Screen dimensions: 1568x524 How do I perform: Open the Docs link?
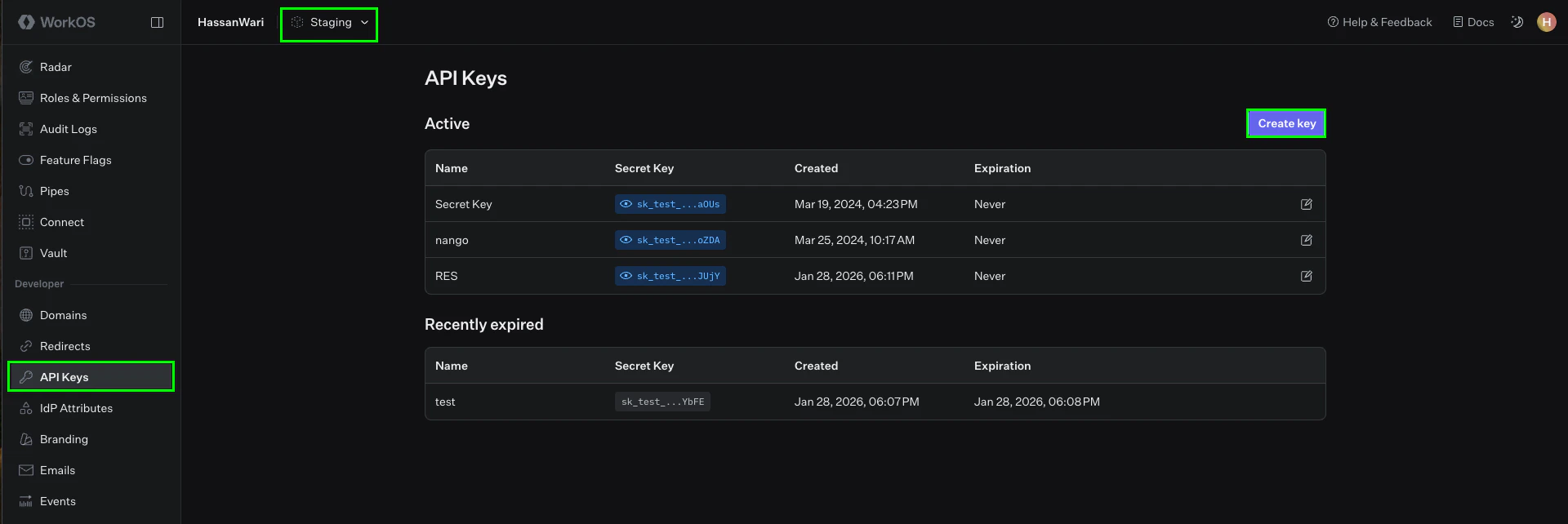click(1473, 22)
